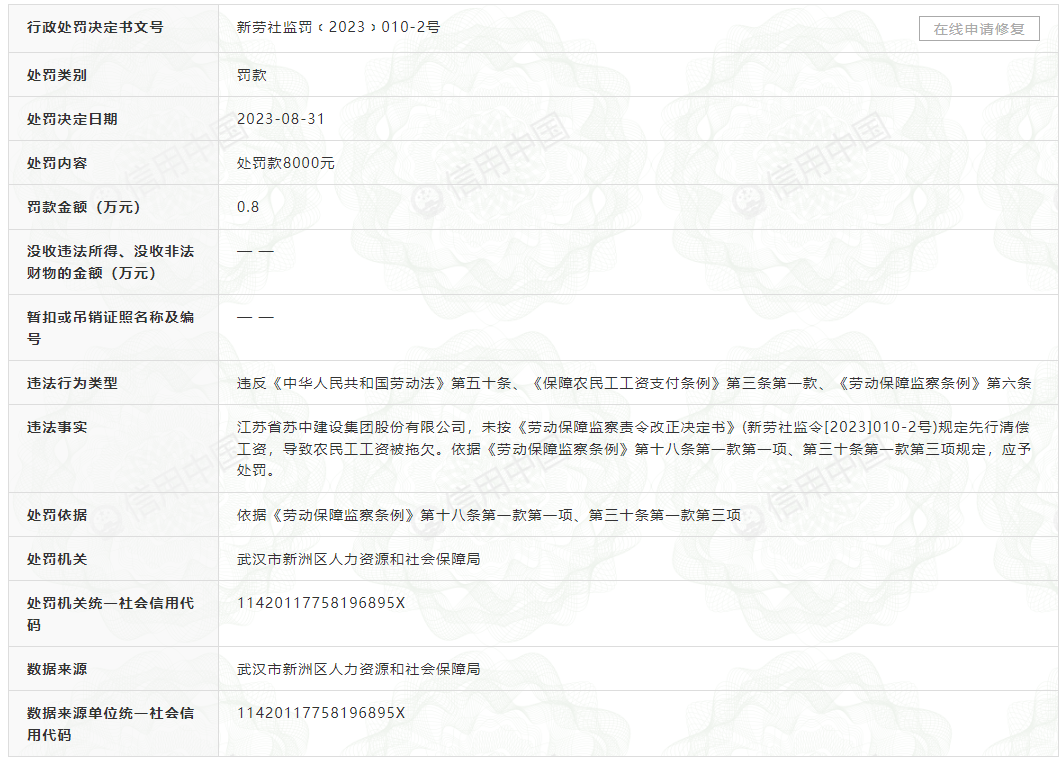Image resolution: width=1064 pixels, height=761 pixels.
Task: Click the 罚款金额（万元）label
Action: tap(84, 207)
